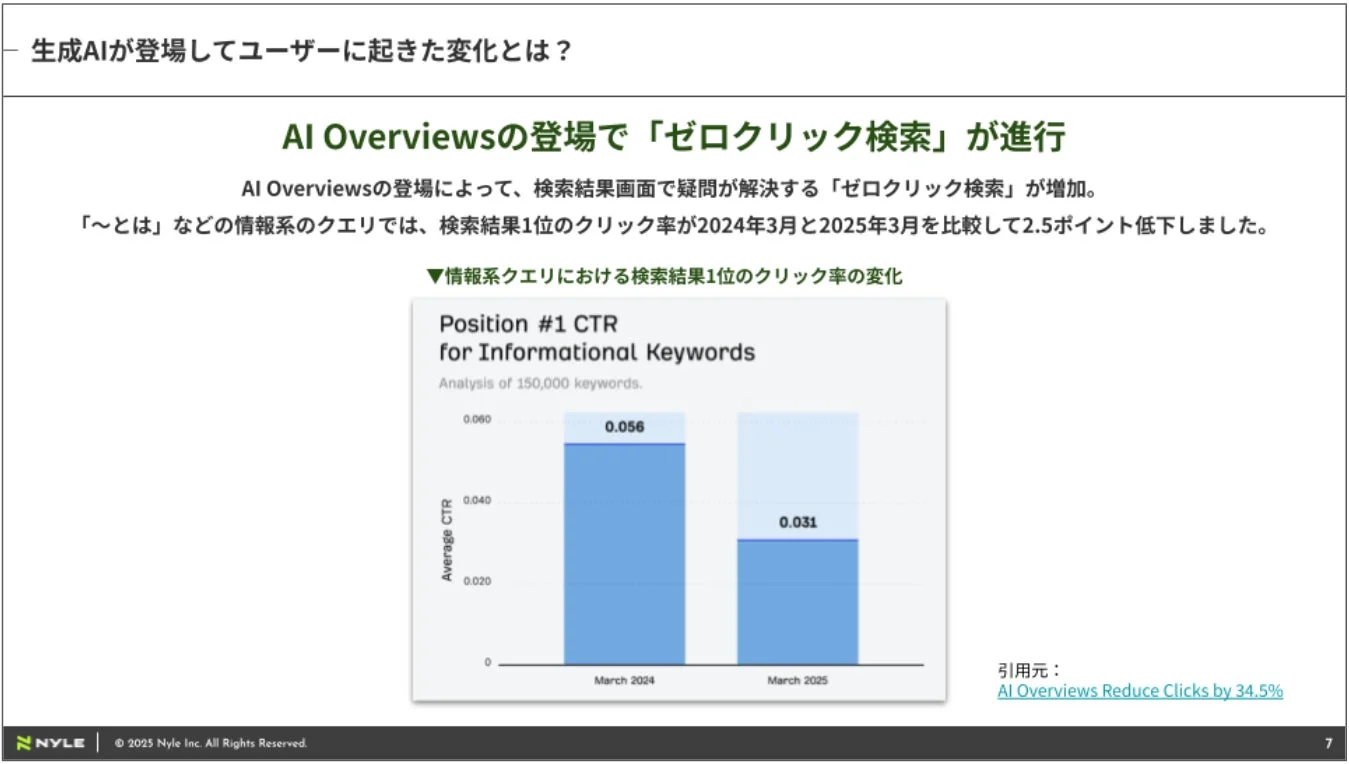Click the '0.056' value label

[625, 427]
